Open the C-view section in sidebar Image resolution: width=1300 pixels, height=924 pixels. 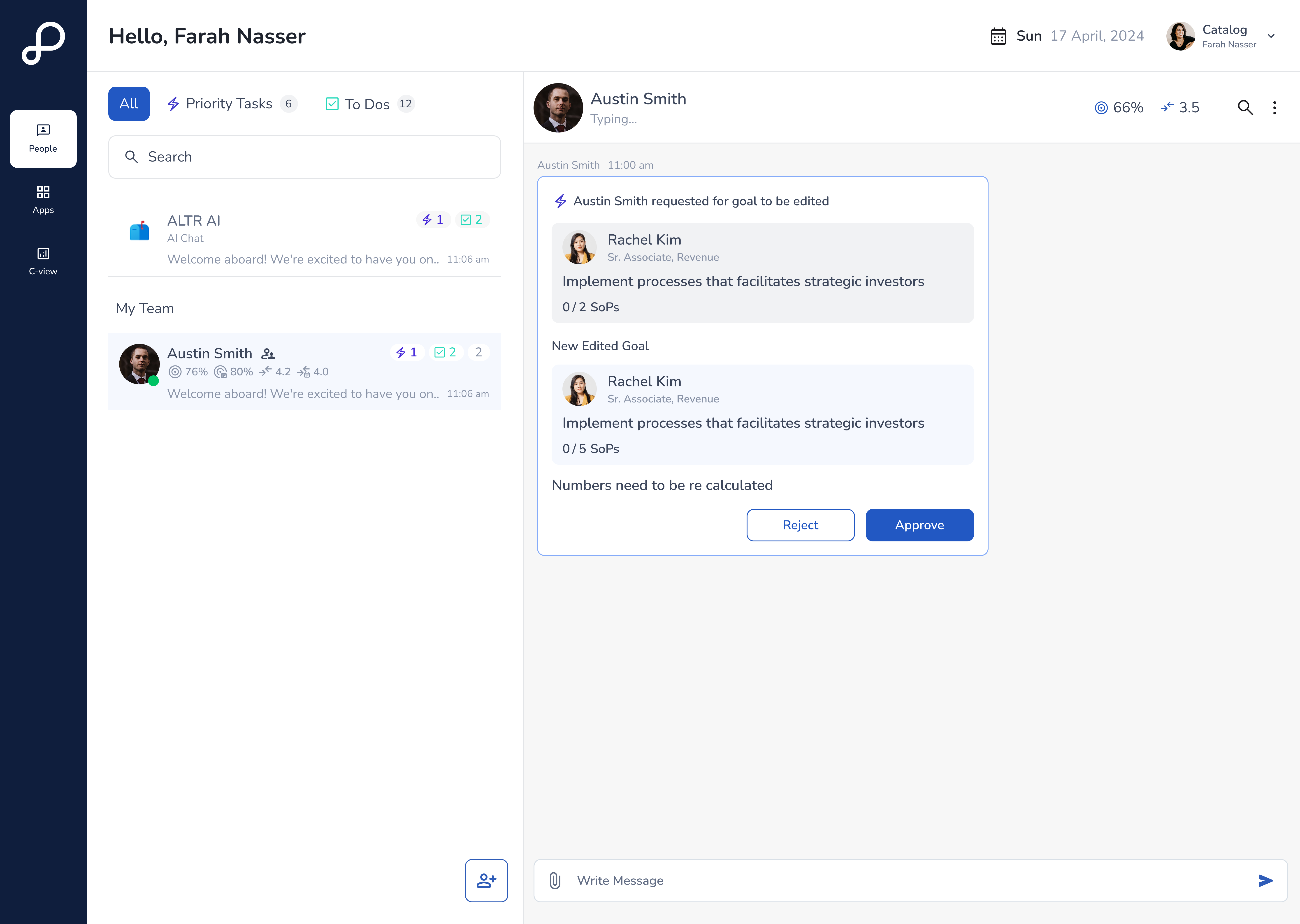tap(43, 261)
